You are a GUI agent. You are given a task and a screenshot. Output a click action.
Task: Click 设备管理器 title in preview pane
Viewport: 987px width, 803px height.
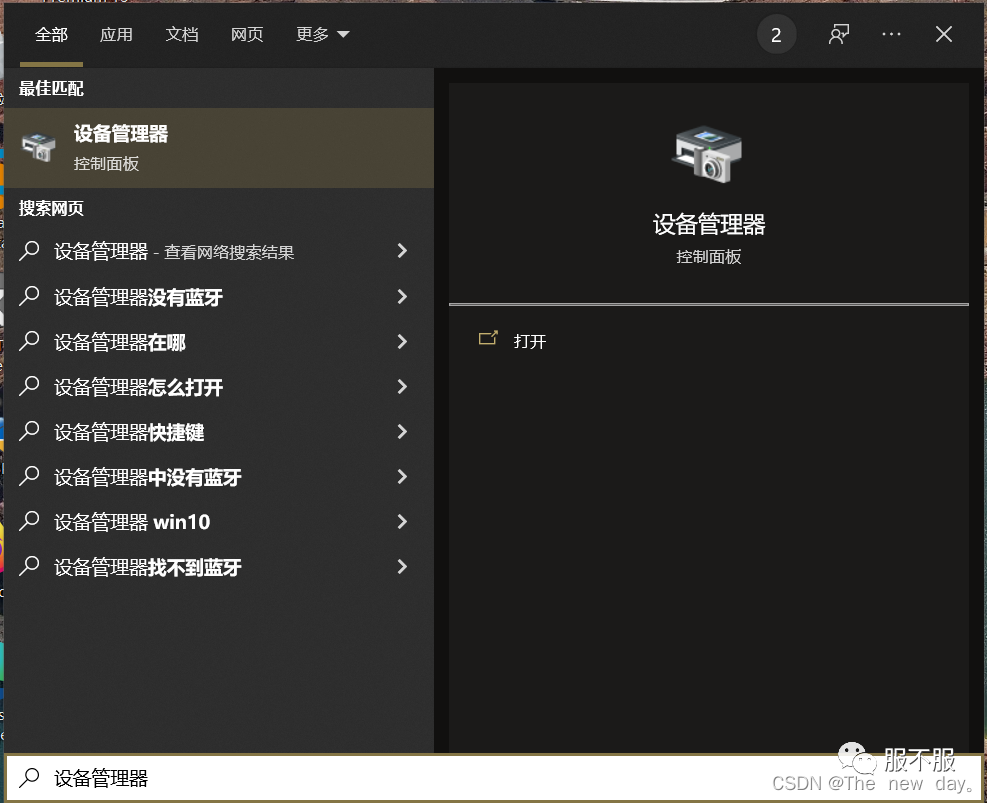[x=709, y=225]
